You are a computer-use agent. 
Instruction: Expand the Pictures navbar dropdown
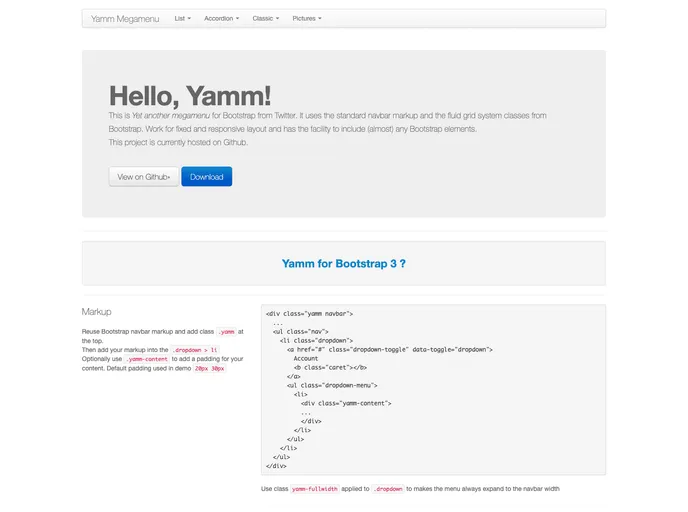307,18
